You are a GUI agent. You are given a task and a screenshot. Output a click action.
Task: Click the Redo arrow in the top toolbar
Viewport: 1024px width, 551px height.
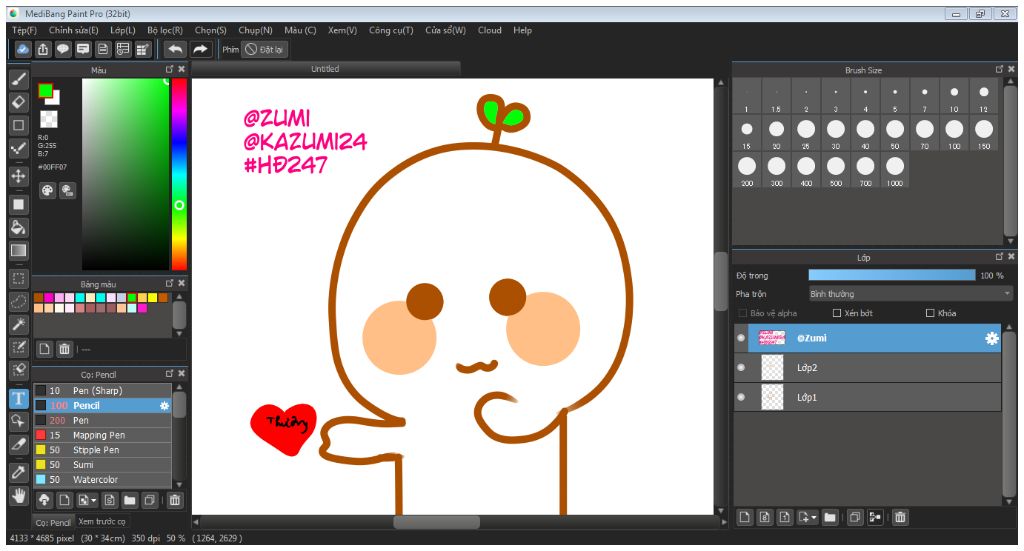click(200, 49)
